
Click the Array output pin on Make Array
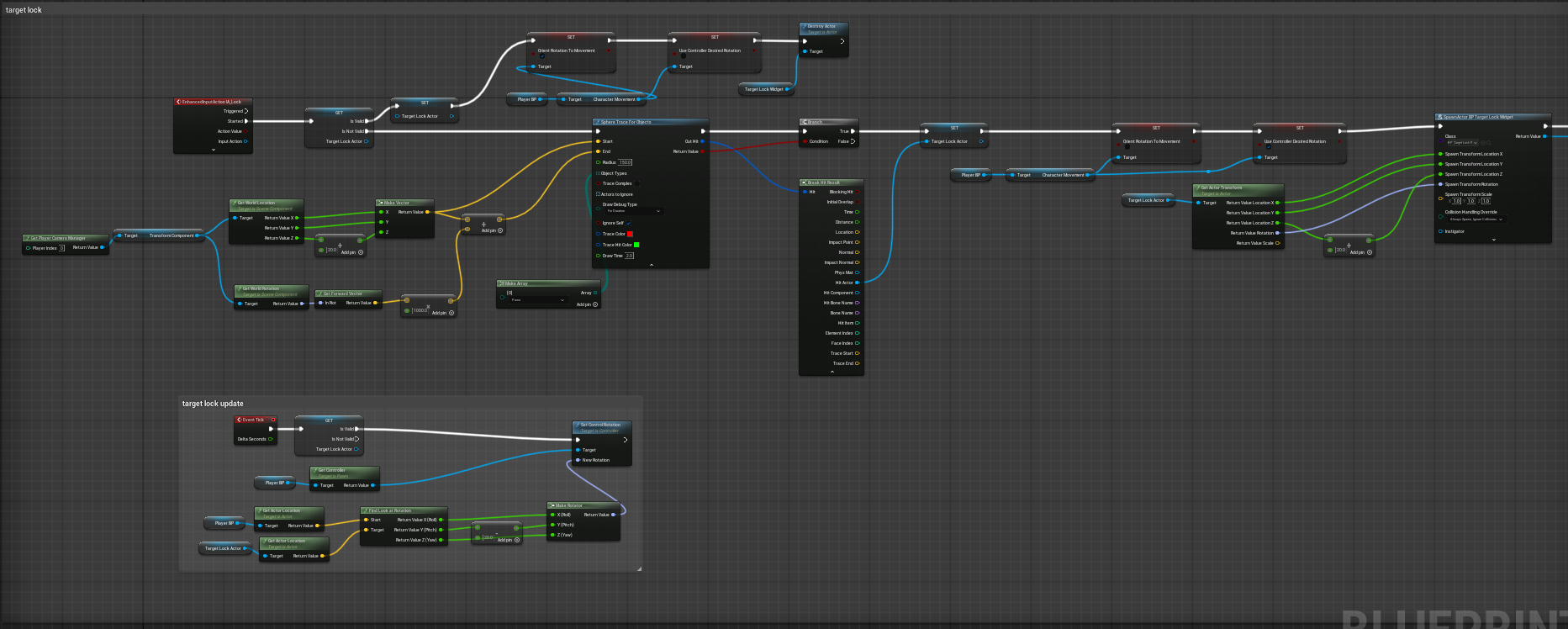[596, 293]
